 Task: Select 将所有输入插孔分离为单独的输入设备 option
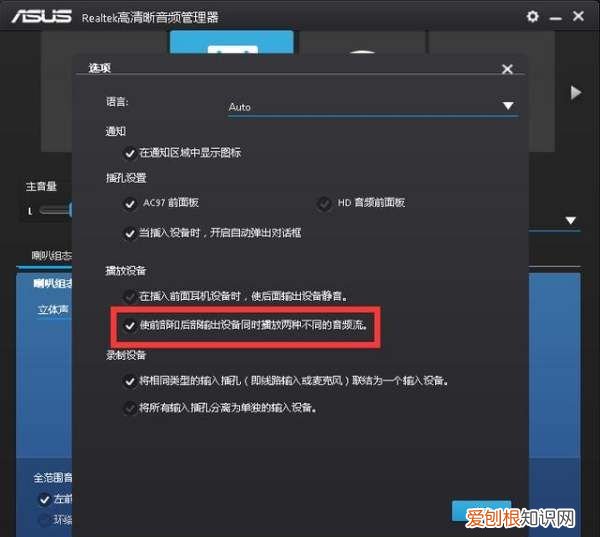130,408
